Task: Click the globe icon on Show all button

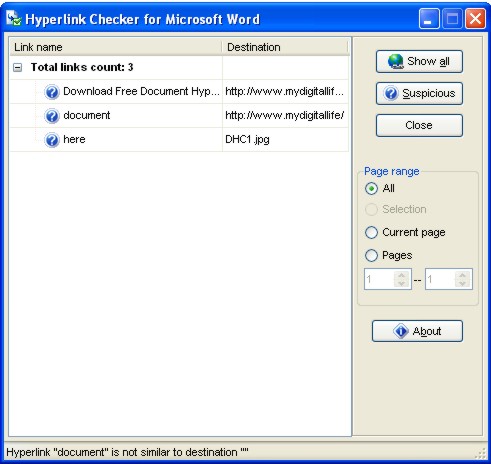Action: [396, 61]
